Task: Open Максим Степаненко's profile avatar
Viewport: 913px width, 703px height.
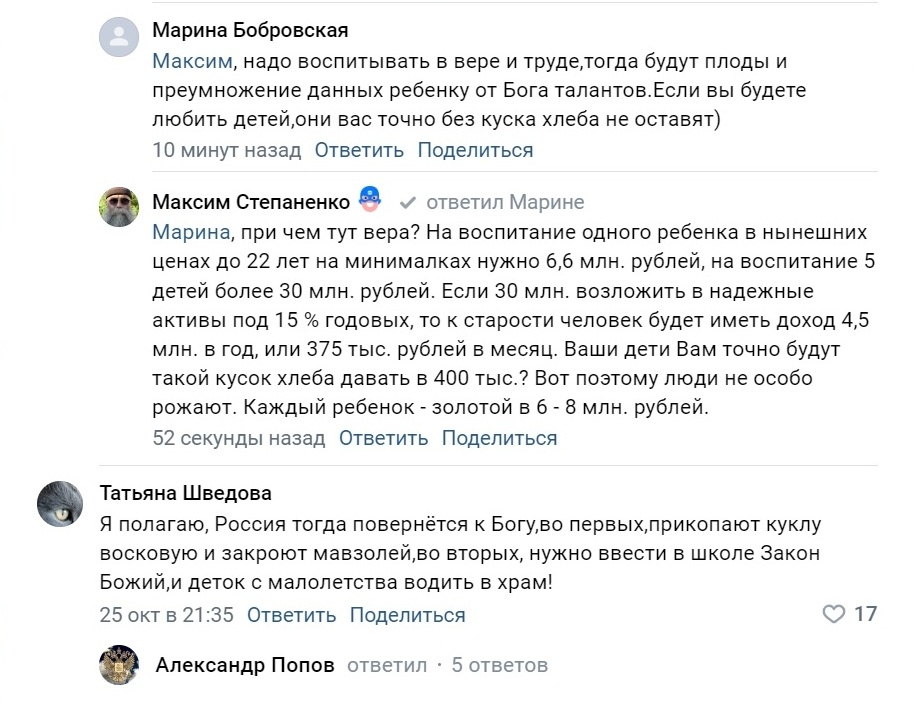Action: point(119,208)
